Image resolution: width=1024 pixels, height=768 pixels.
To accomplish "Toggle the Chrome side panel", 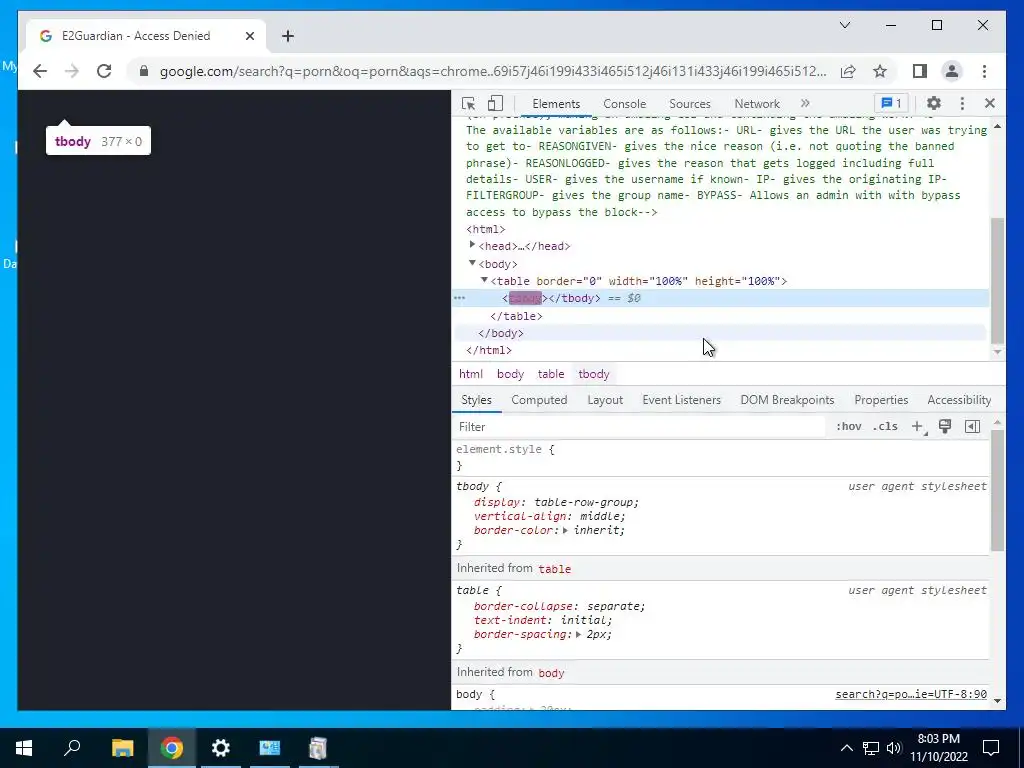I will [920, 71].
